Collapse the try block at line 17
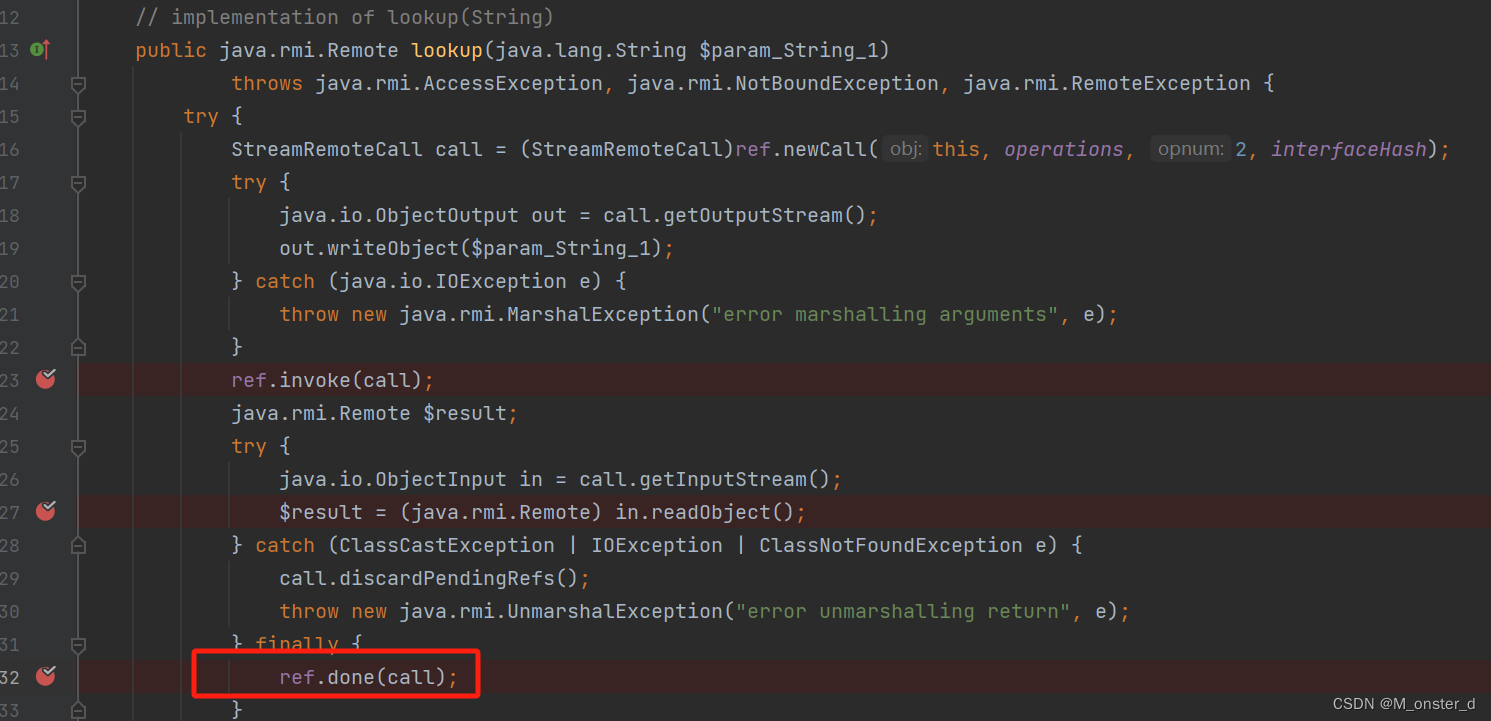 (x=79, y=182)
